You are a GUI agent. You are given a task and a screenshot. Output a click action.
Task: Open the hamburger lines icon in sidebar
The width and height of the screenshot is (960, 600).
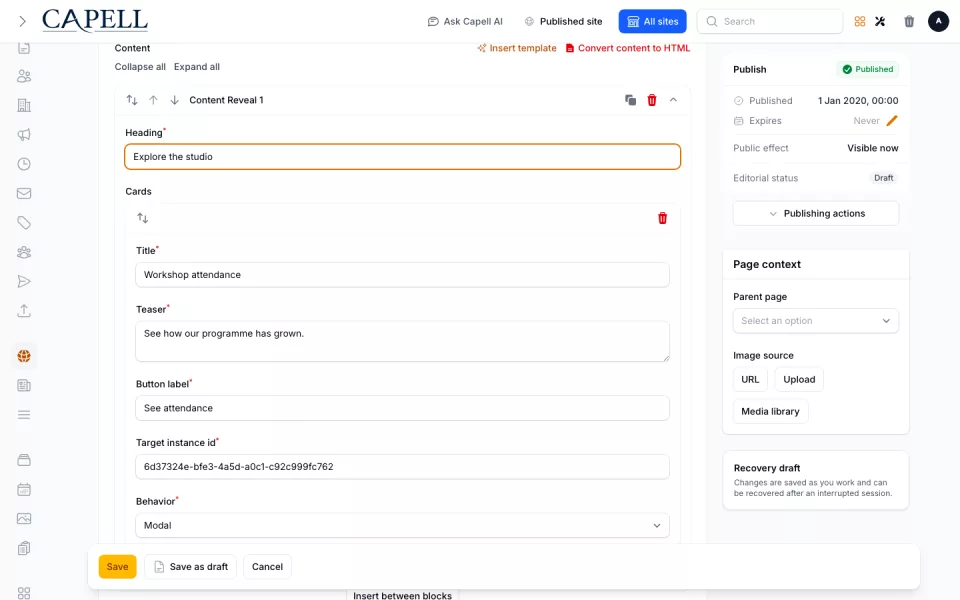click(24, 415)
